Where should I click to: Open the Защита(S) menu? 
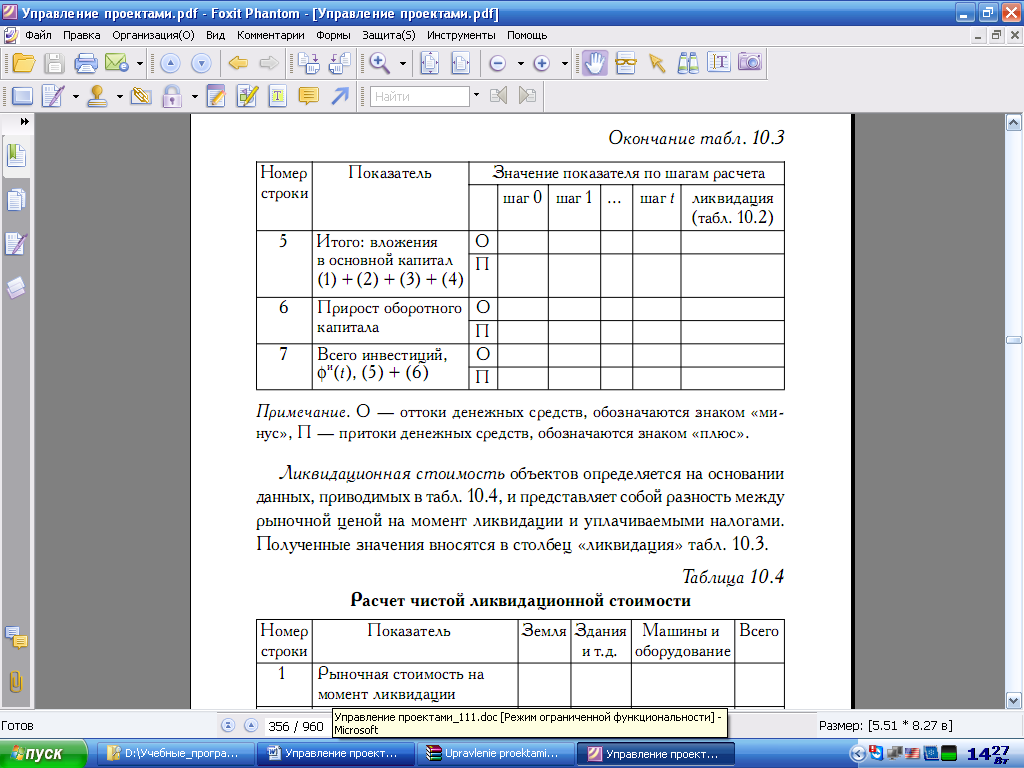pyautogui.click(x=389, y=35)
